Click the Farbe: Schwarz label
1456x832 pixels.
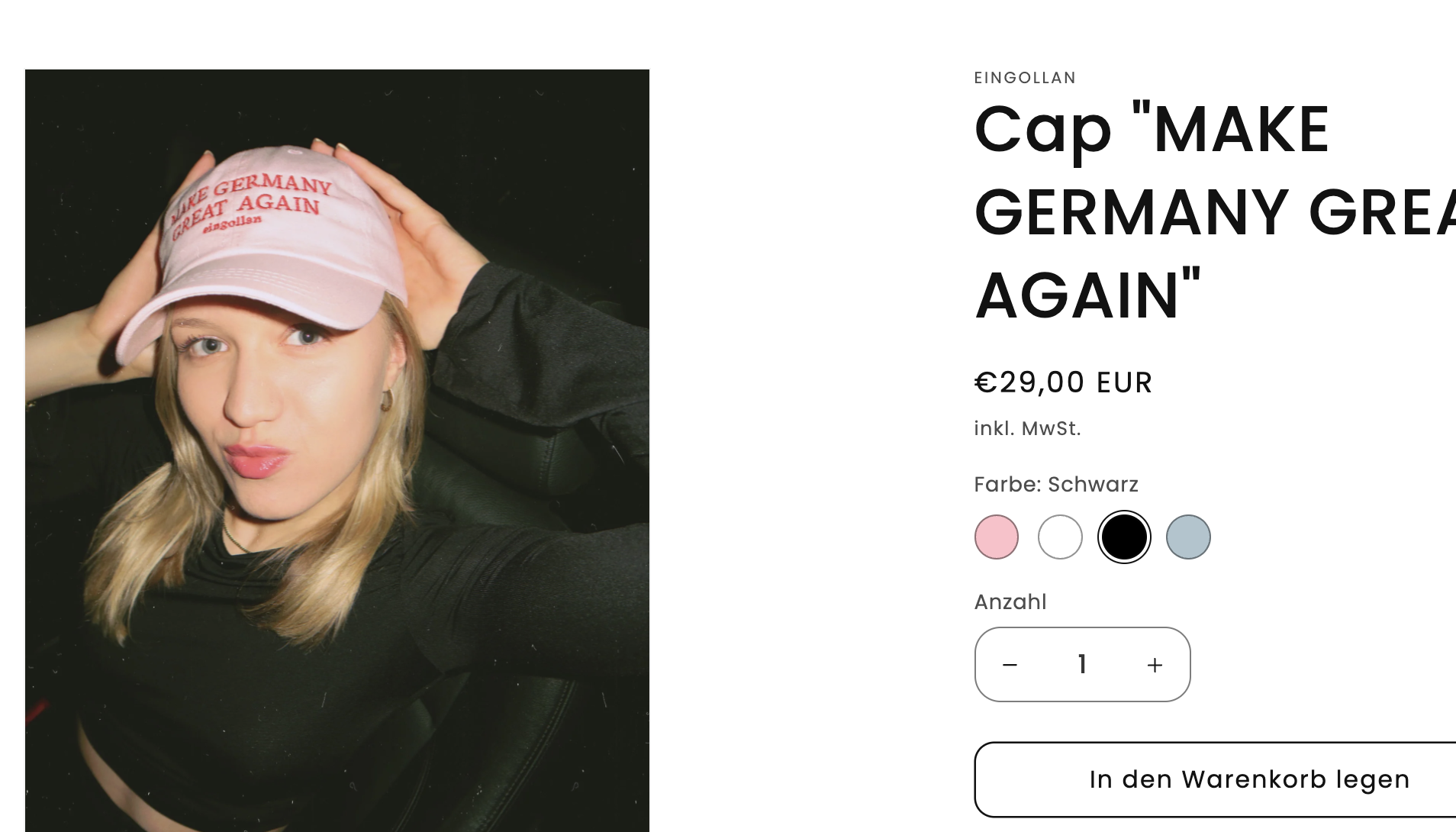[x=1056, y=484]
